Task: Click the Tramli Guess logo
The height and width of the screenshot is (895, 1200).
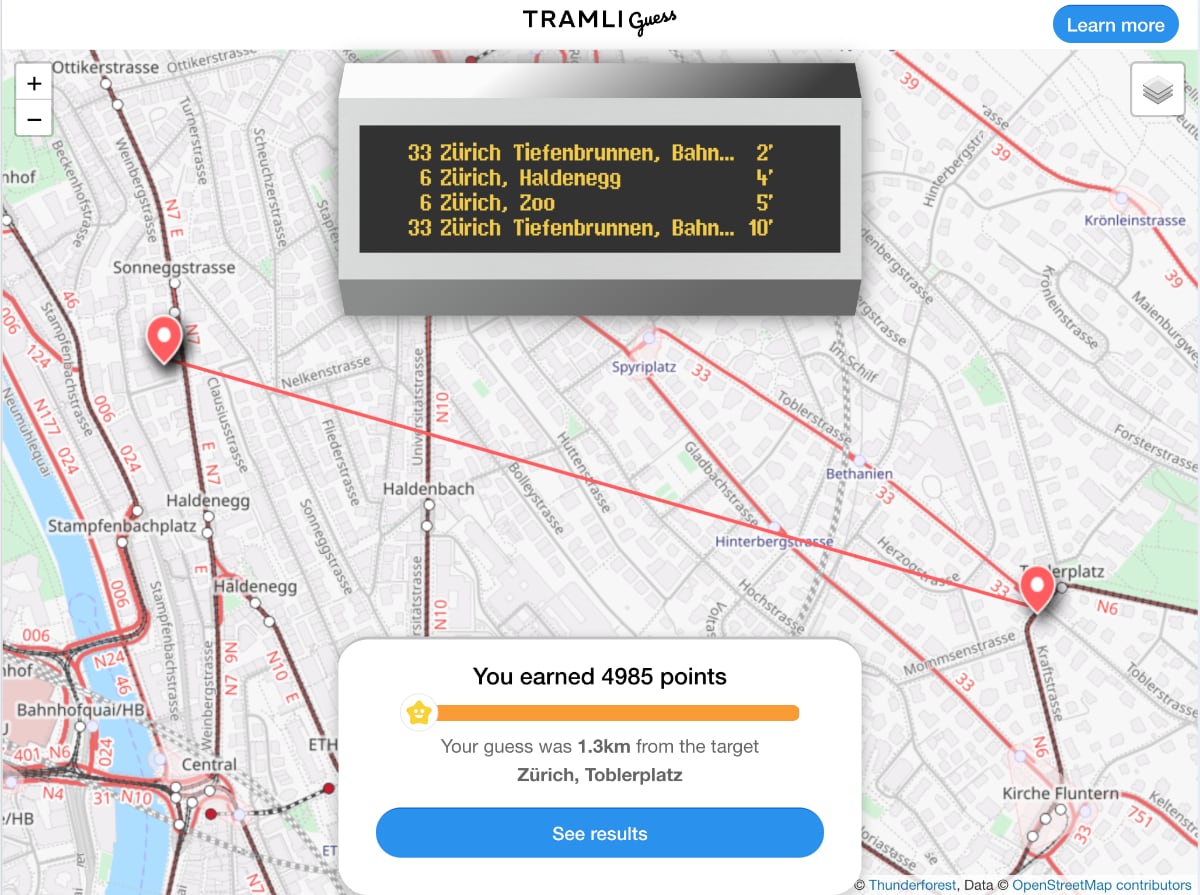Action: click(x=600, y=22)
